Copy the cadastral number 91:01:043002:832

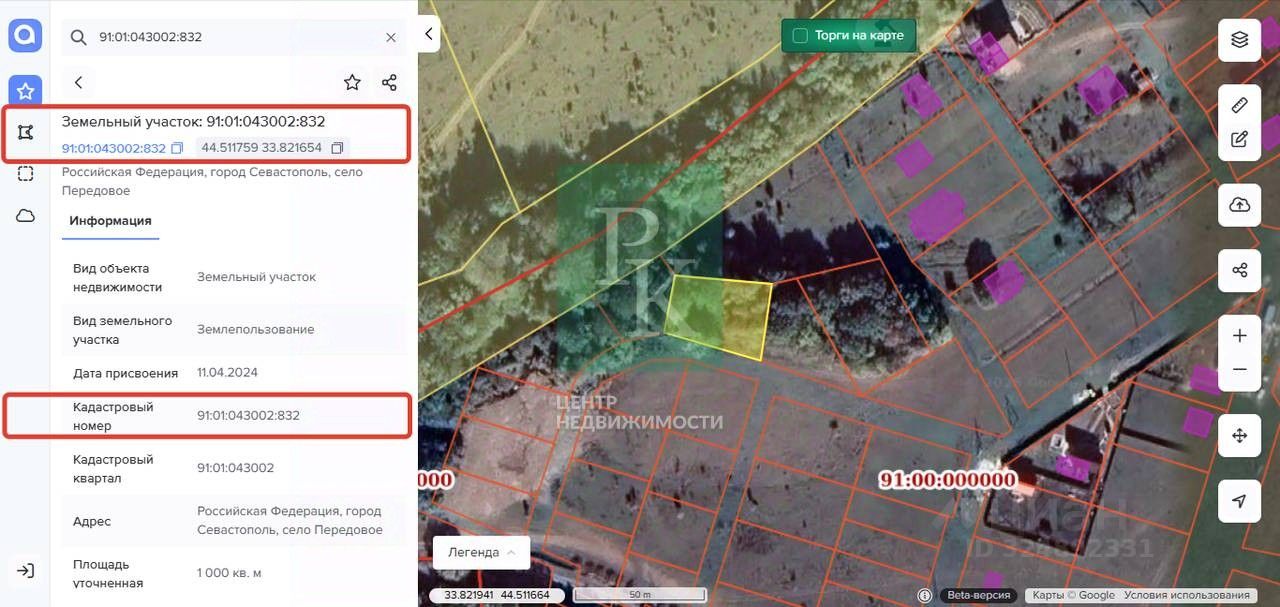tap(177, 148)
